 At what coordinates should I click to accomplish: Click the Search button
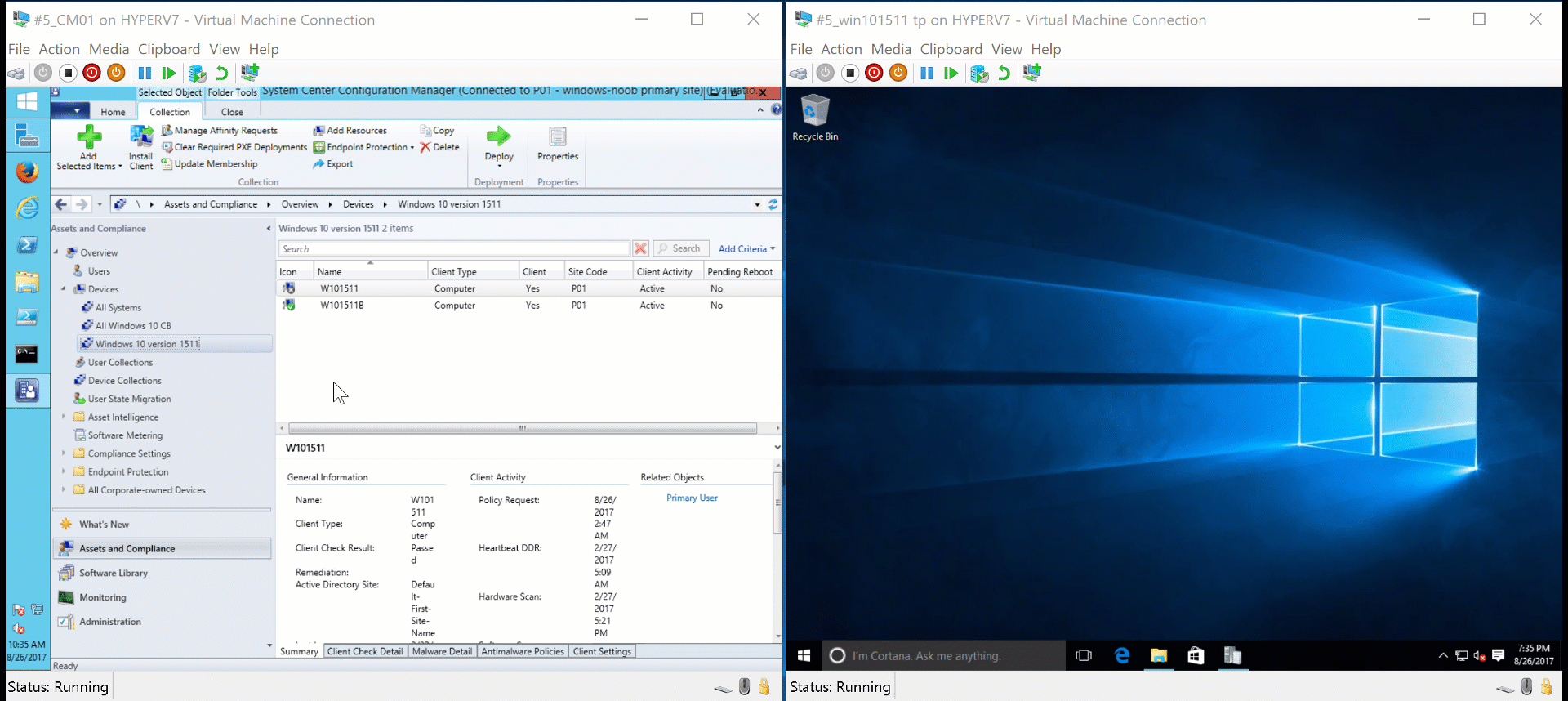(x=679, y=248)
